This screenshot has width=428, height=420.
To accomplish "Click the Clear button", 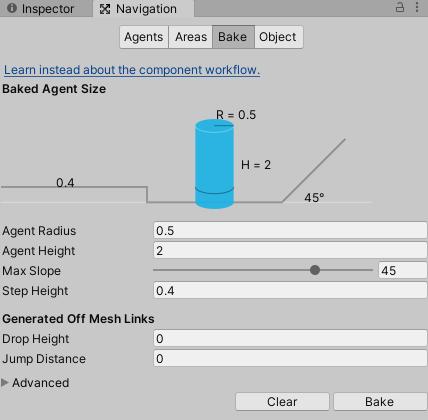I will click(282, 402).
